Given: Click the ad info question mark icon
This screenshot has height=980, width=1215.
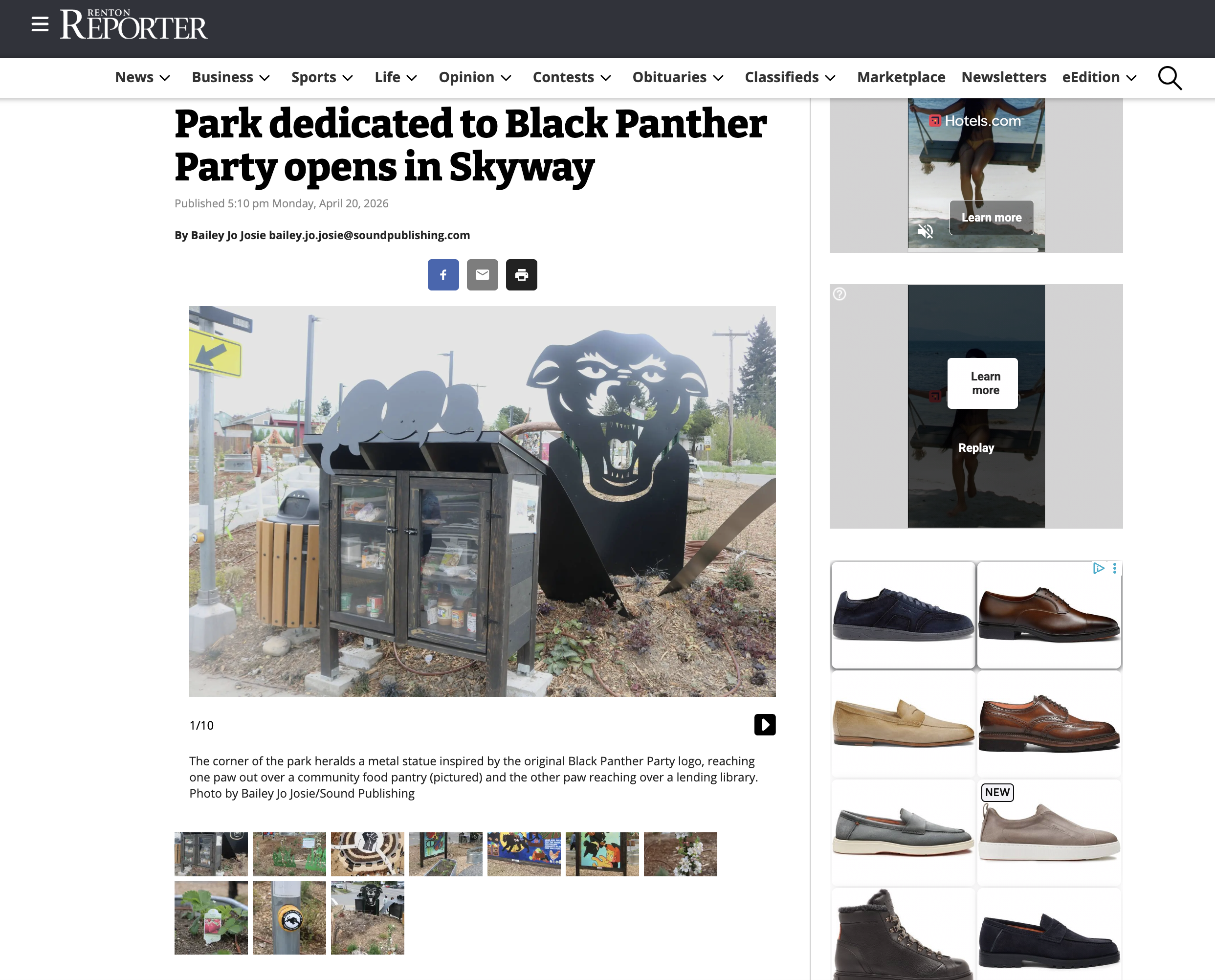Looking at the screenshot, I should [x=839, y=294].
